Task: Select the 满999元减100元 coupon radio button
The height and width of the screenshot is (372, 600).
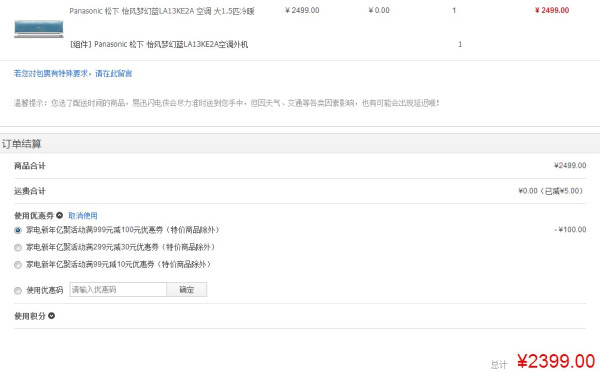Action: [x=18, y=230]
